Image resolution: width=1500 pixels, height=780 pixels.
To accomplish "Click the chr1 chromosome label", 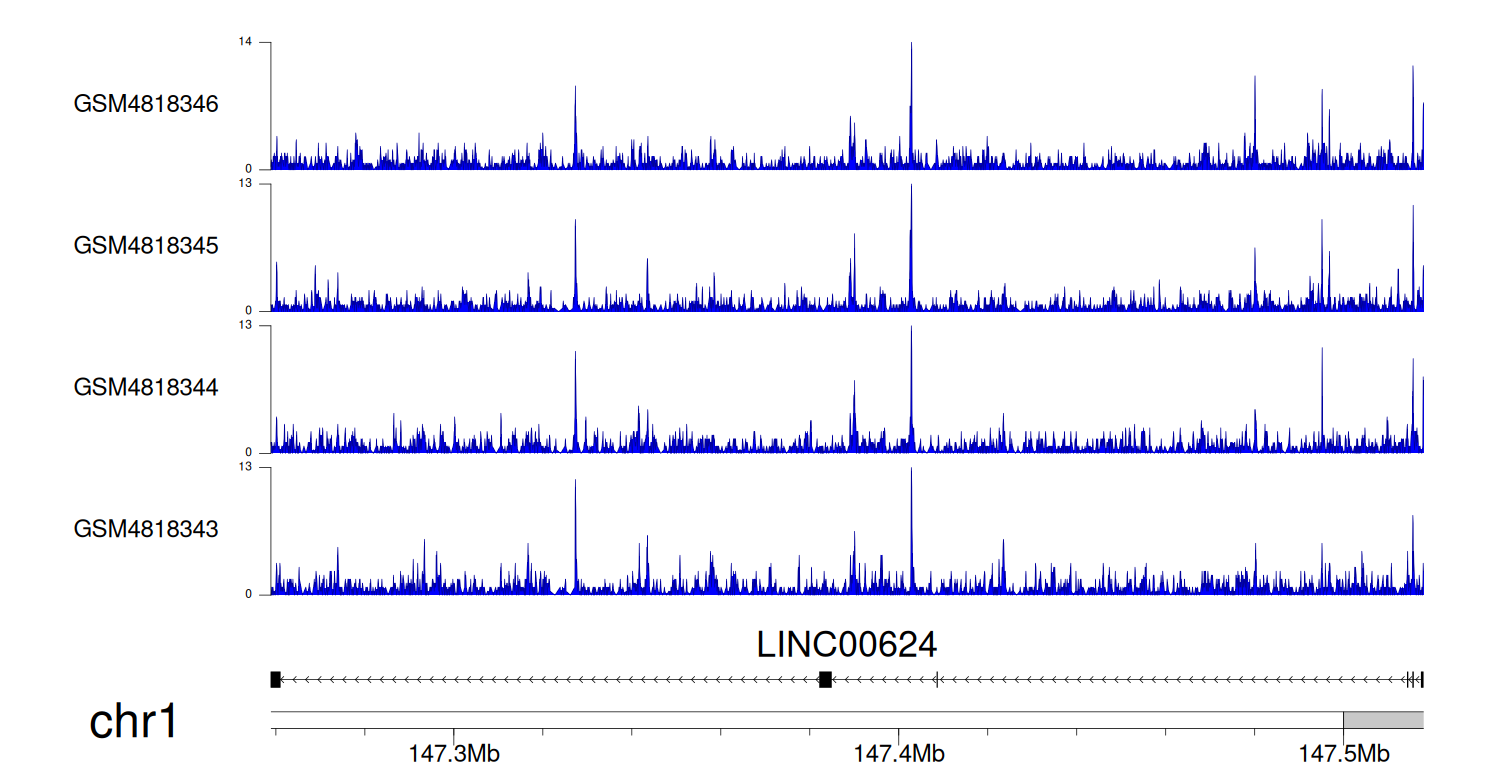I will click(134, 721).
